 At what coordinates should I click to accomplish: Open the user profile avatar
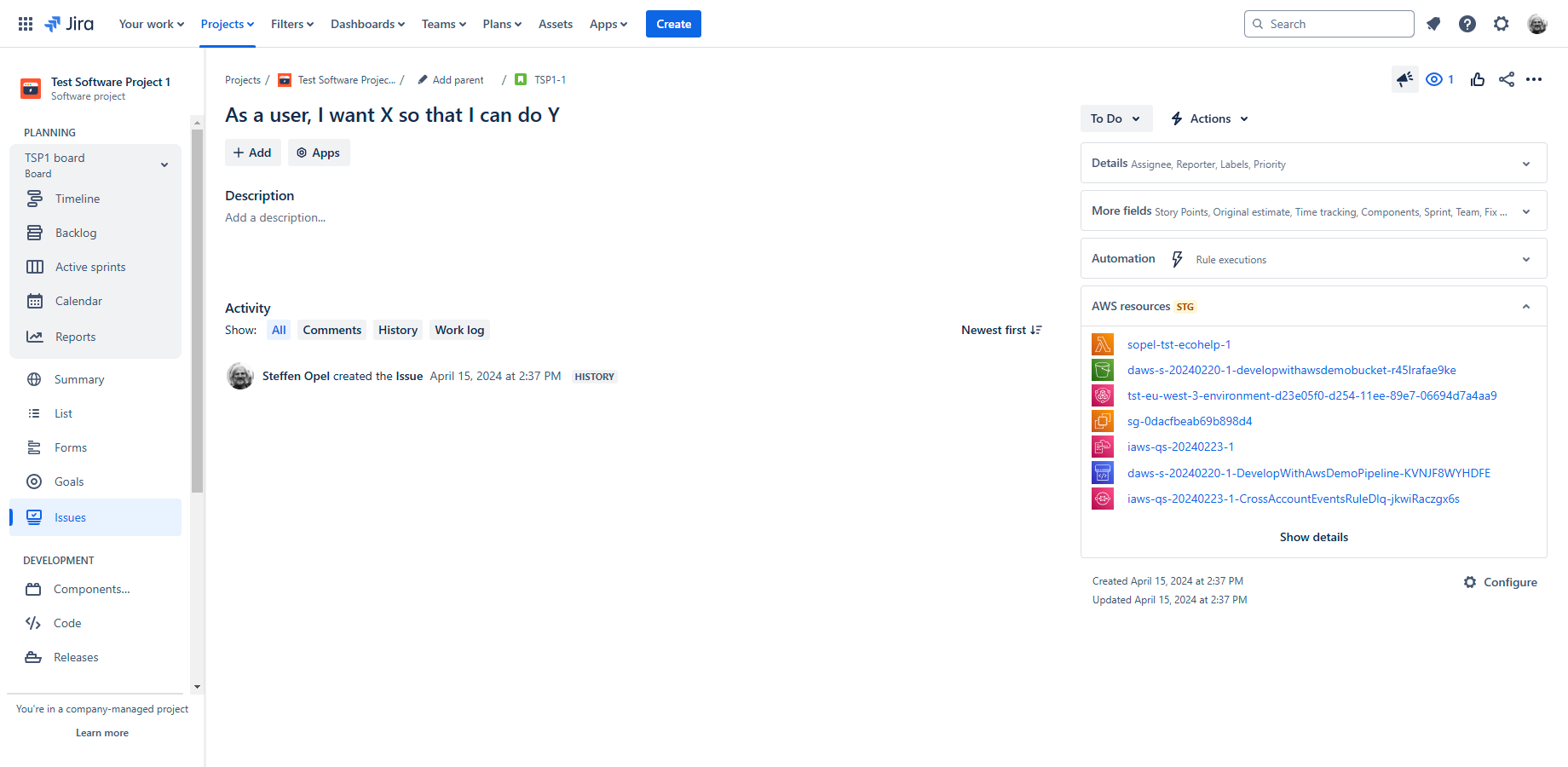click(1537, 24)
